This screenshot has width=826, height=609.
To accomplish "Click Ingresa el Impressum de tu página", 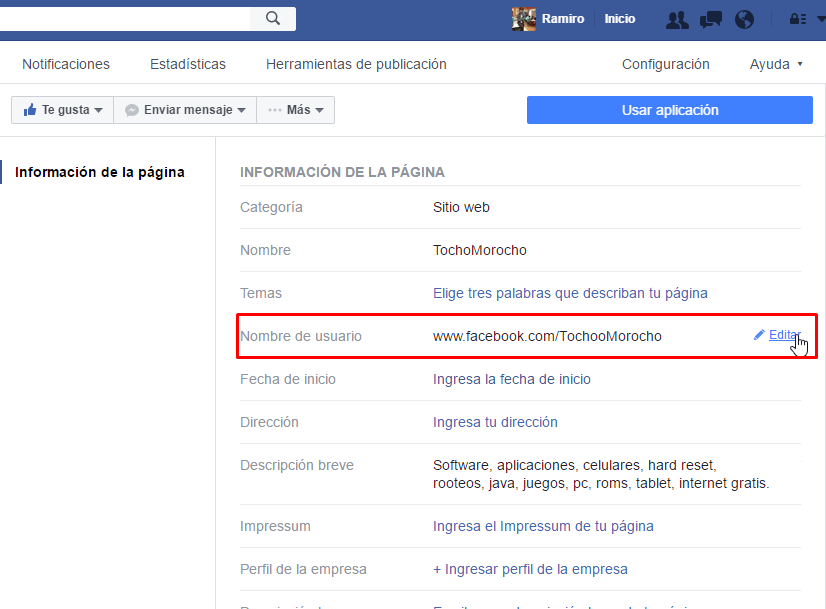I will click(x=543, y=526).
